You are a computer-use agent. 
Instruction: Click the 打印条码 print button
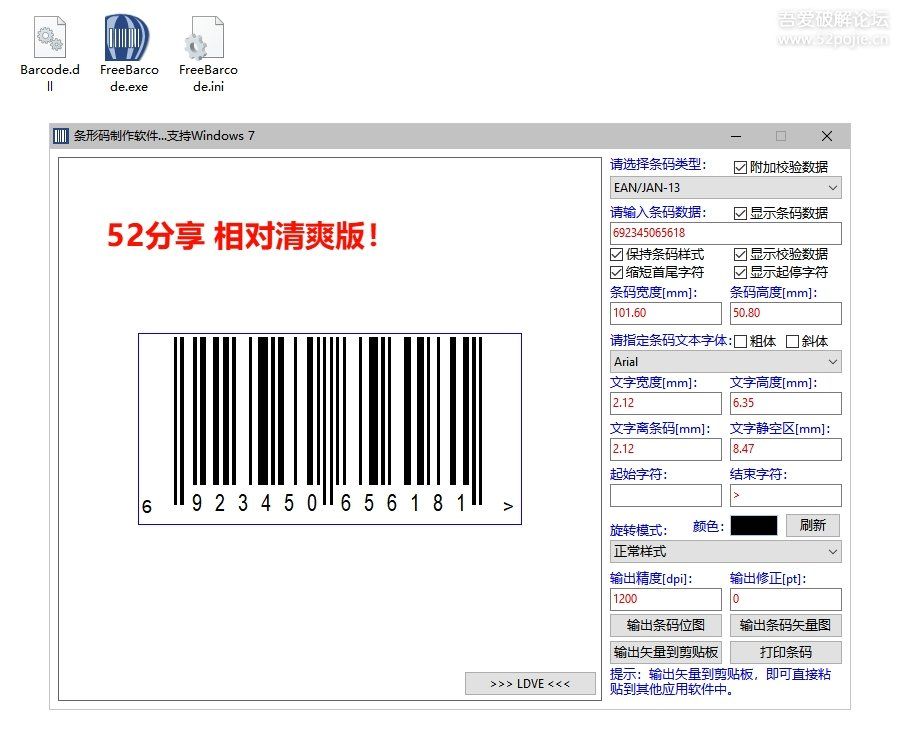point(785,653)
